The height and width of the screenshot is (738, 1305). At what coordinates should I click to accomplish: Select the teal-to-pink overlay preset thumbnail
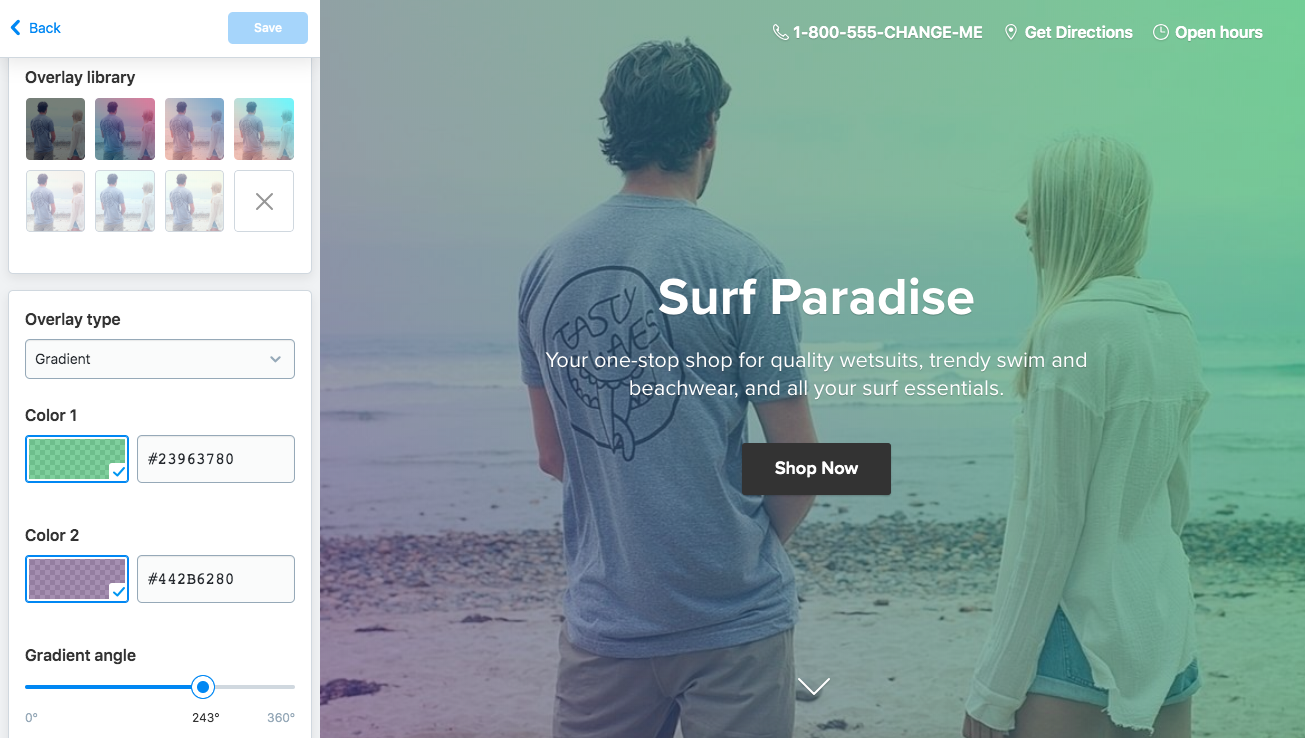pyautogui.click(x=125, y=129)
